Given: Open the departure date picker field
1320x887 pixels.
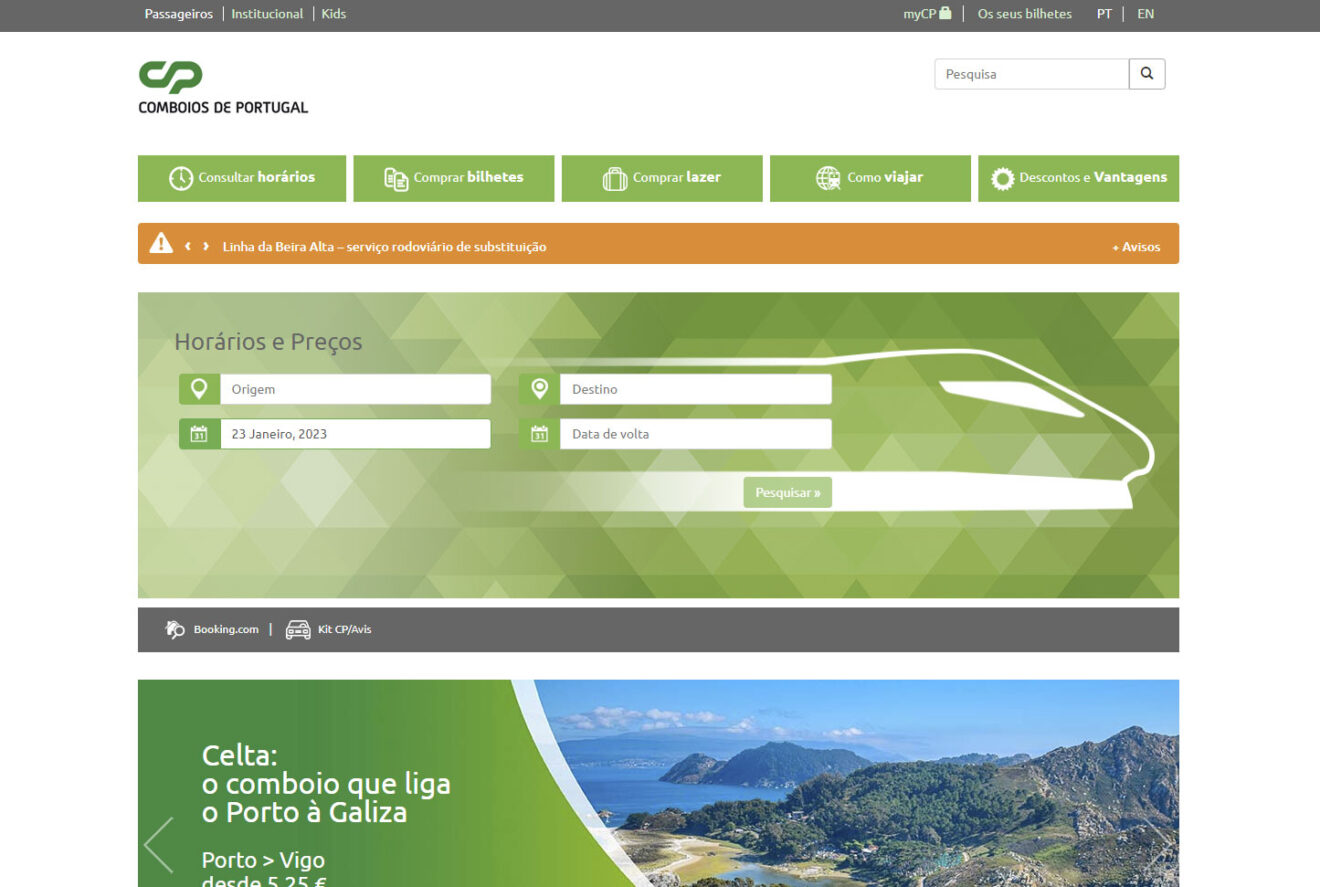Looking at the screenshot, I should point(355,434).
